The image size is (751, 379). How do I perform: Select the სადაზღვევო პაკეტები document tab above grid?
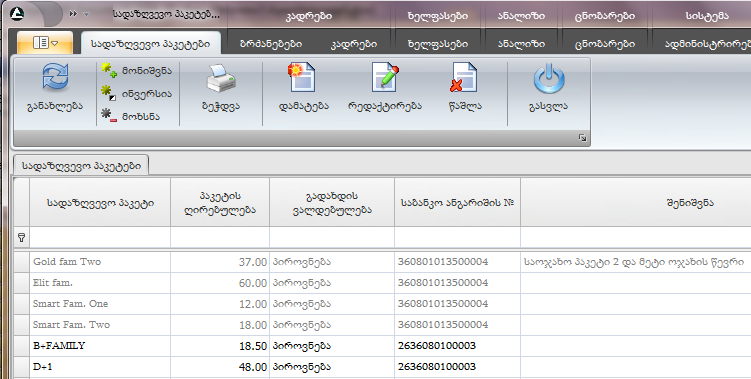pos(81,165)
